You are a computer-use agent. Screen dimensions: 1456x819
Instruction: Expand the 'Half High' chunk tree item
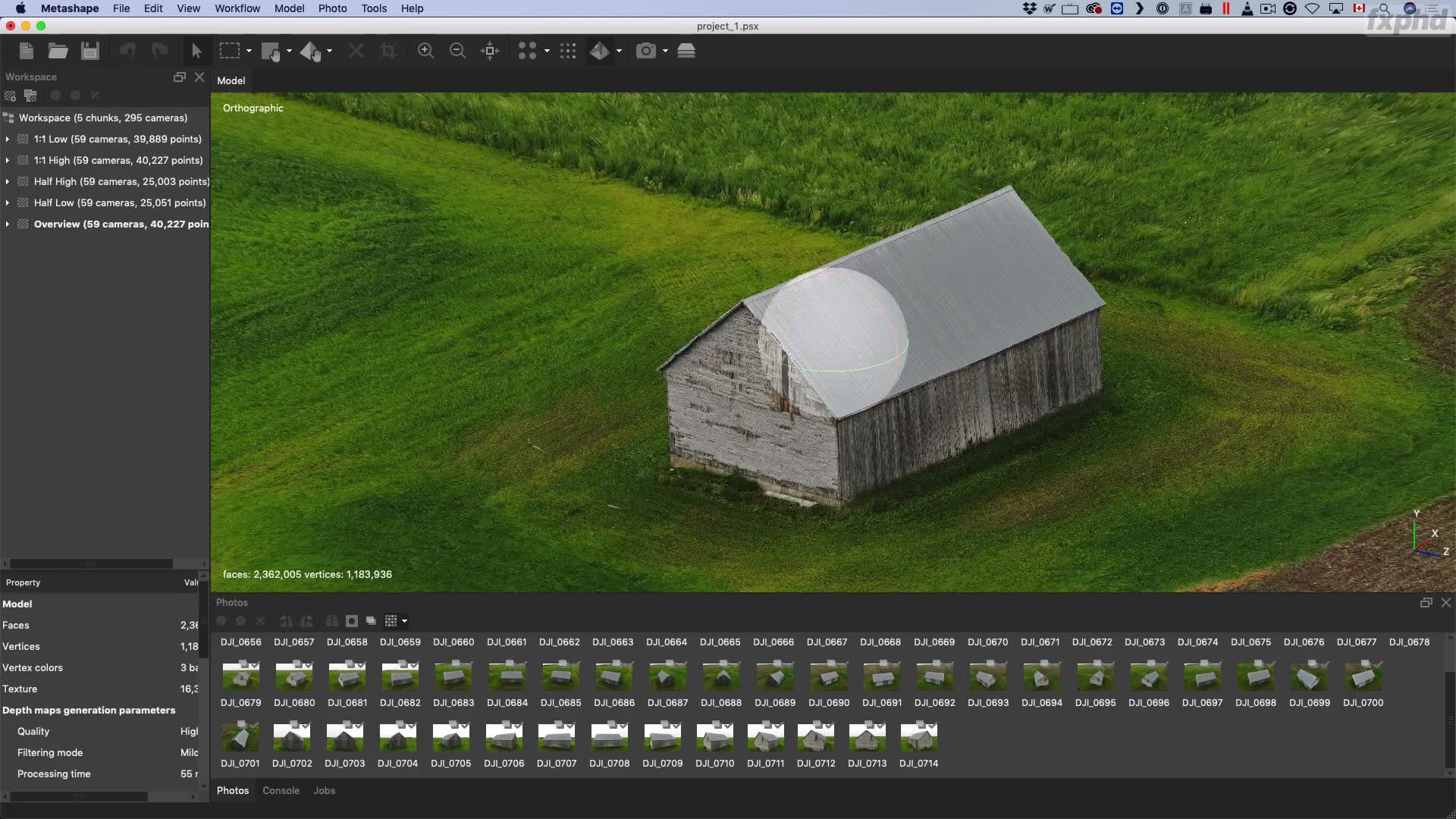(x=7, y=181)
